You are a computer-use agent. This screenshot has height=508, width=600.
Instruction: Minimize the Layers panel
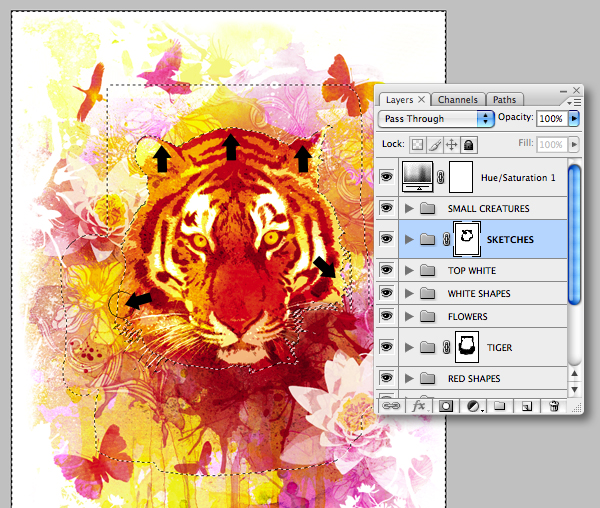[x=563, y=91]
